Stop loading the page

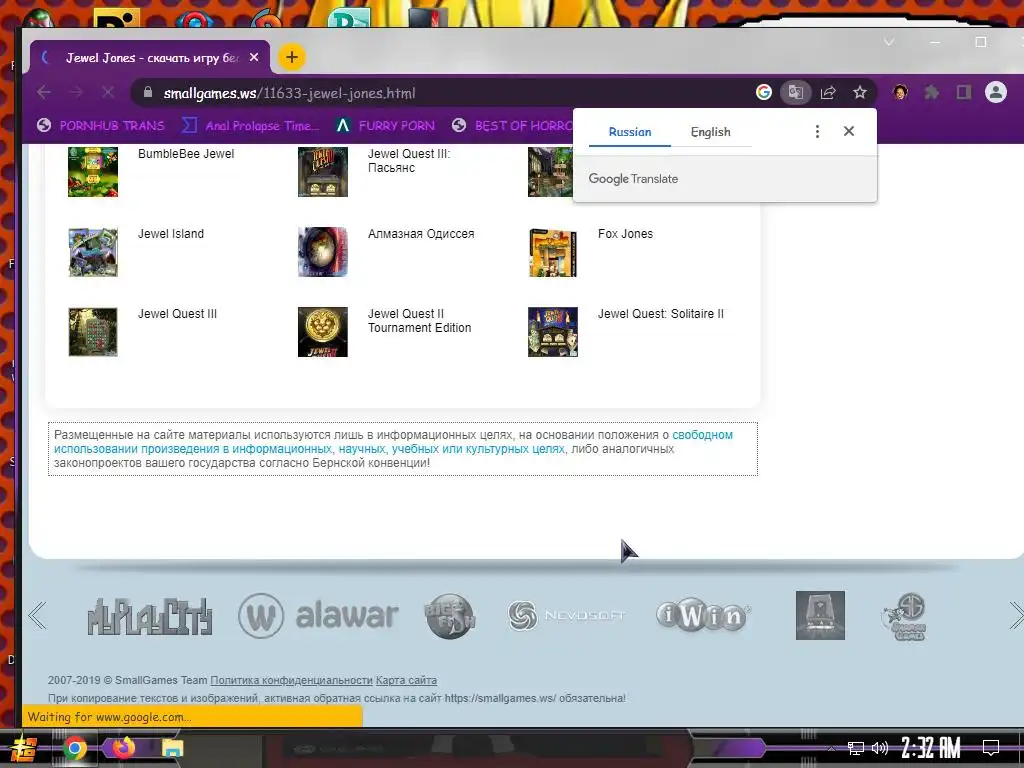coord(108,93)
